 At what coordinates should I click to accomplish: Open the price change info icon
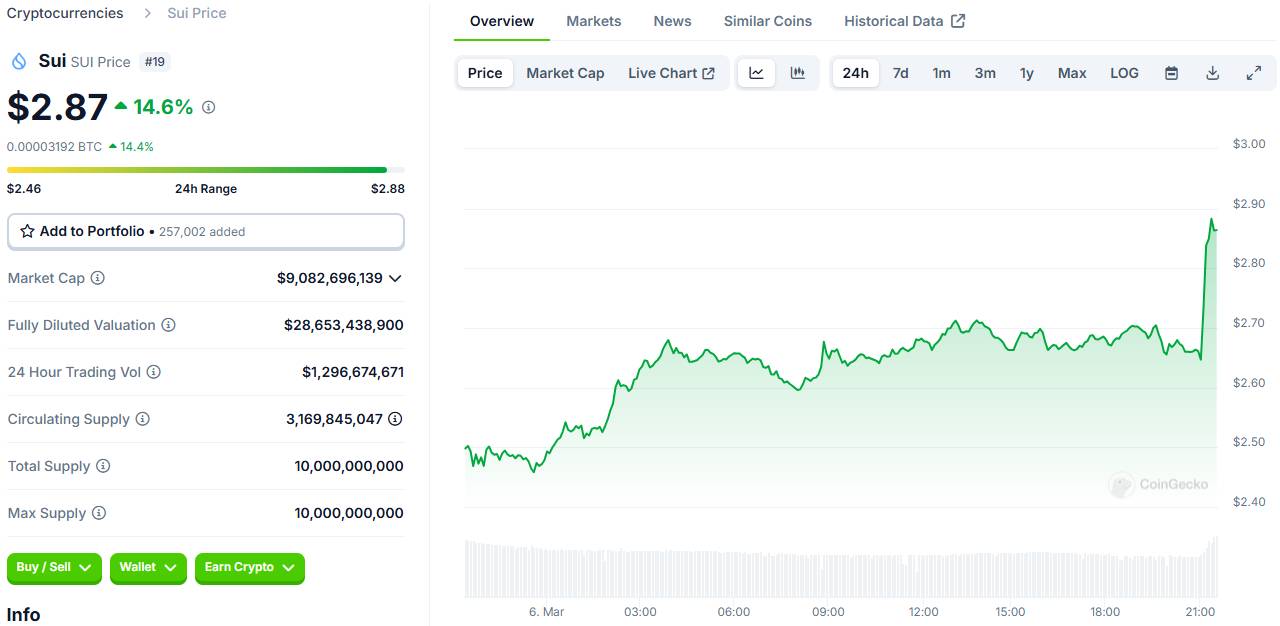click(208, 107)
